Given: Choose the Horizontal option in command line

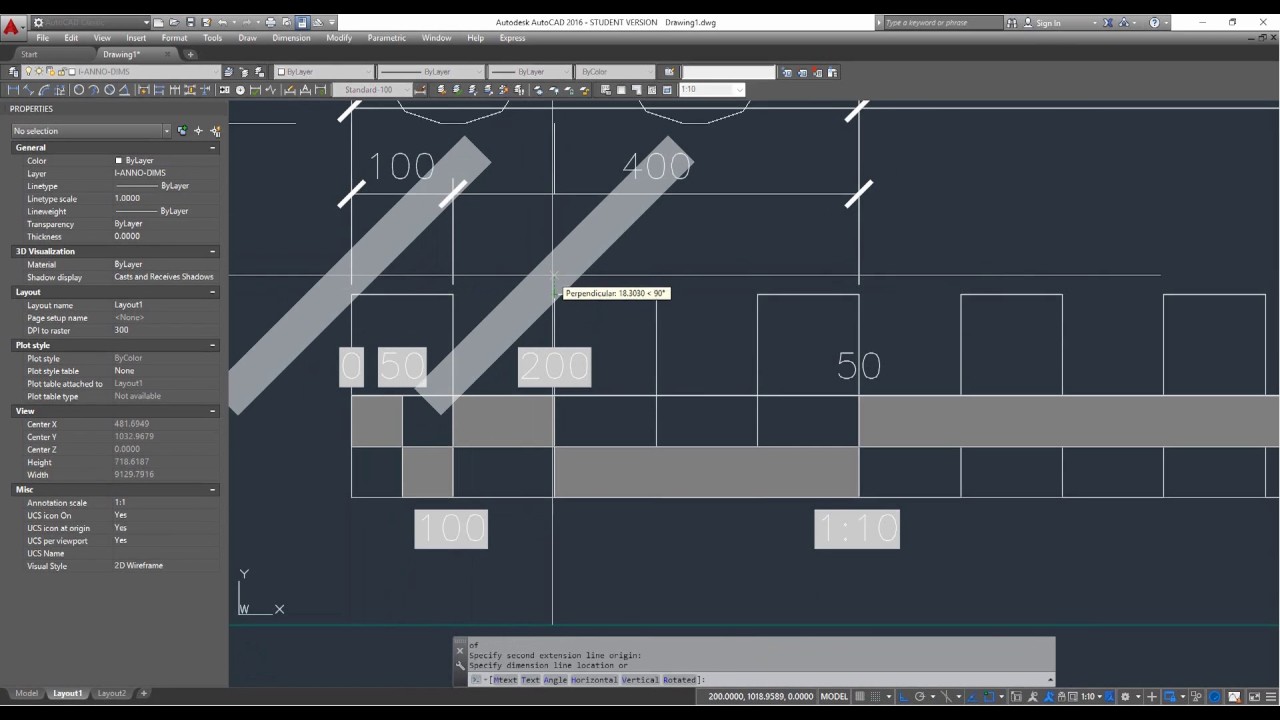Looking at the screenshot, I should pos(594,680).
